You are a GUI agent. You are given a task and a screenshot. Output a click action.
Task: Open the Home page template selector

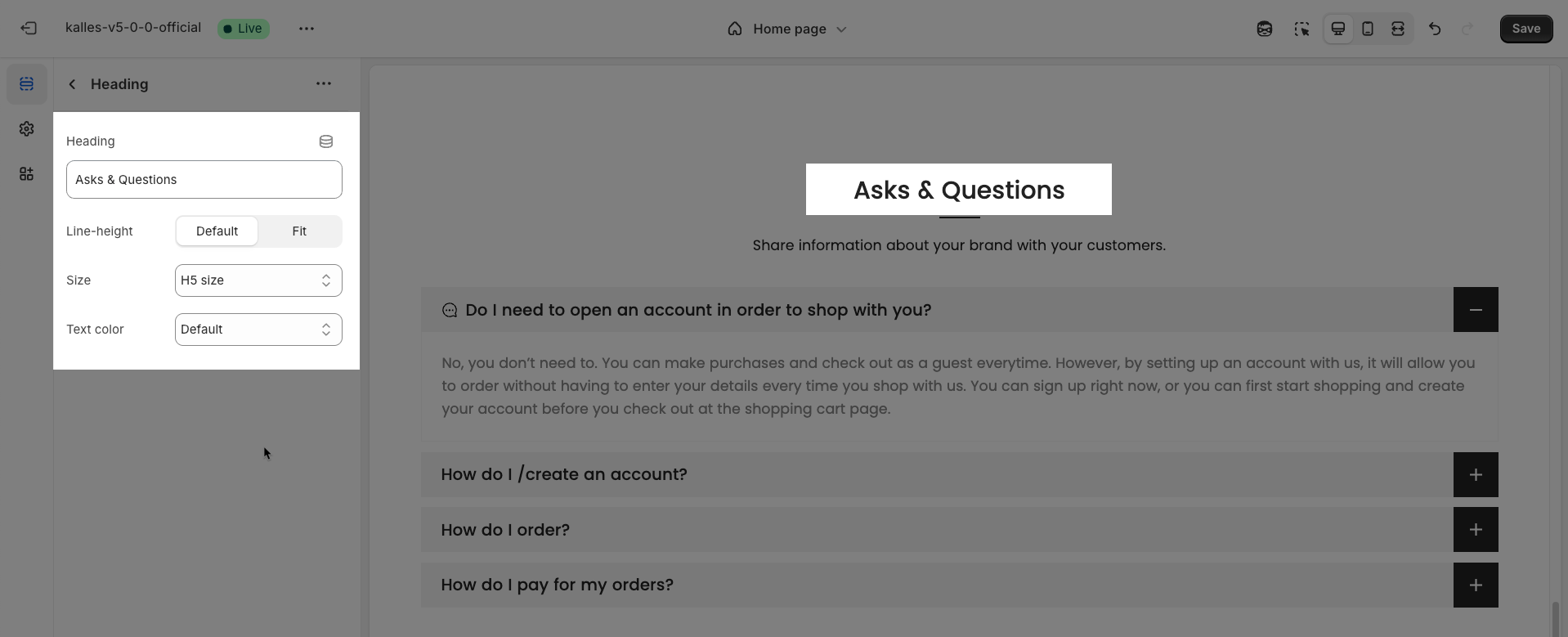786,29
